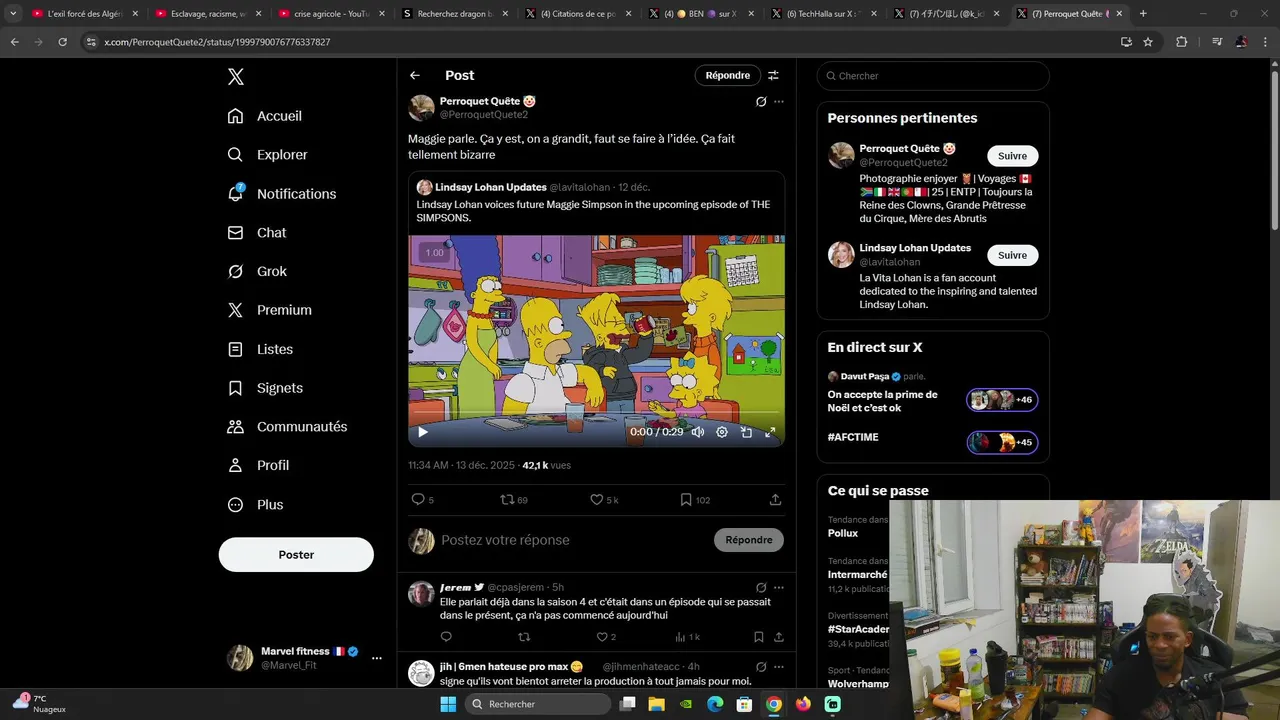This screenshot has width=1280, height=720.
Task: Open Chrome extensions puzzle icon
Action: pos(1181,42)
